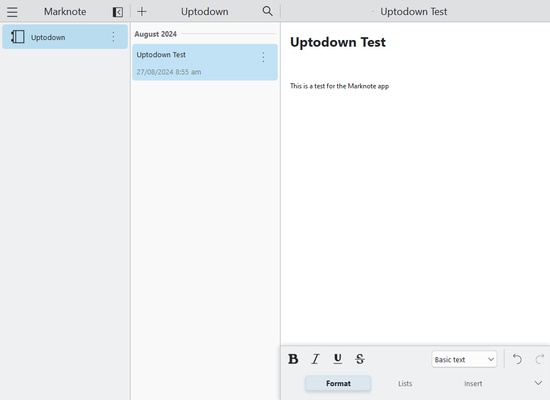550x400 pixels.
Task: Switch to the Format tab
Action: (x=338, y=384)
